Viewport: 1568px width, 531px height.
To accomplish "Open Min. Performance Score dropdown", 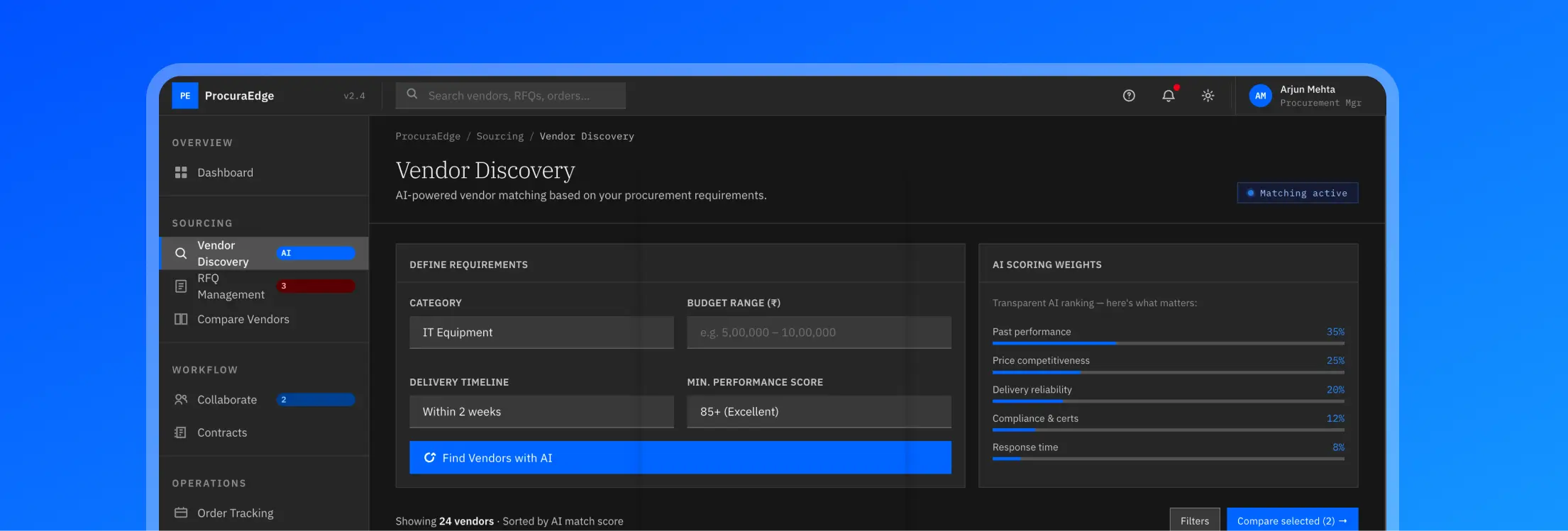I will click(x=819, y=412).
